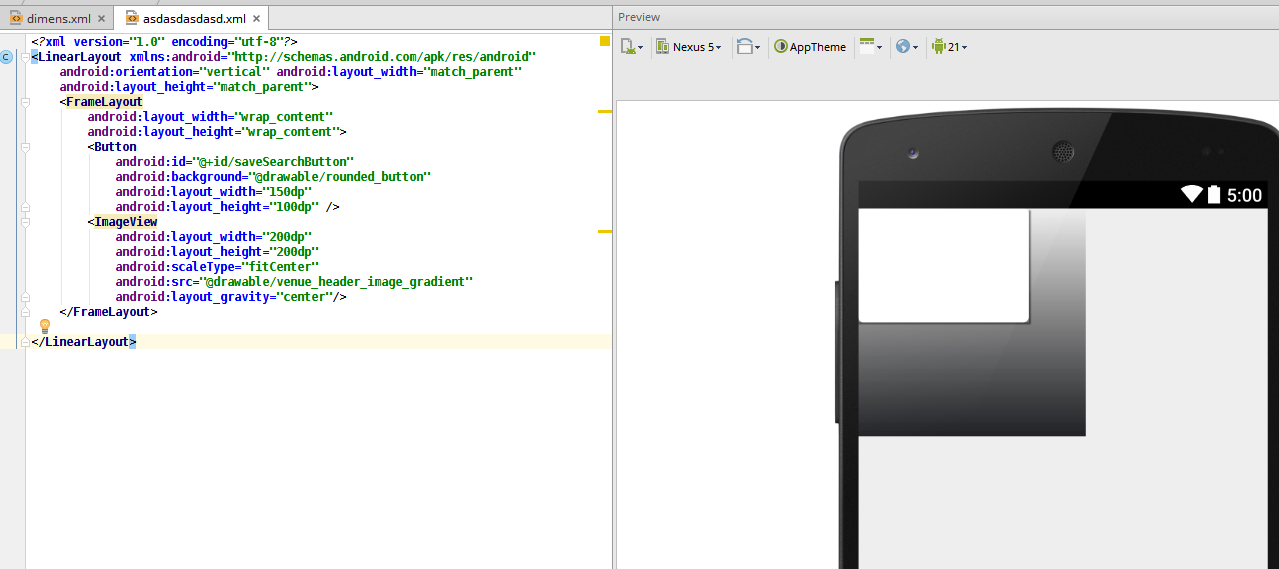Click the "100dp" layout_height value

coord(293,207)
